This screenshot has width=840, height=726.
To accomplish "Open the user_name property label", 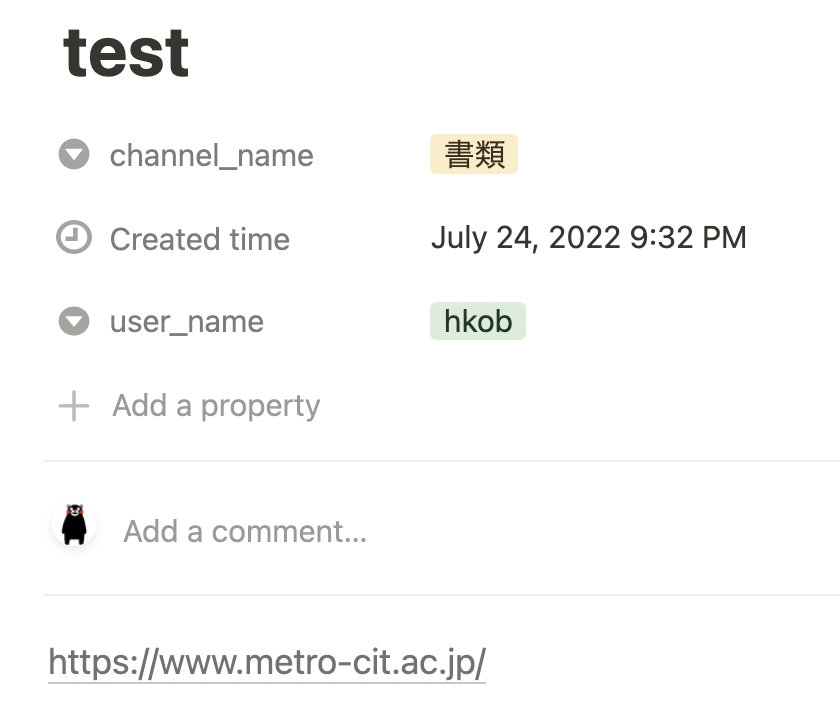I will click(x=186, y=322).
